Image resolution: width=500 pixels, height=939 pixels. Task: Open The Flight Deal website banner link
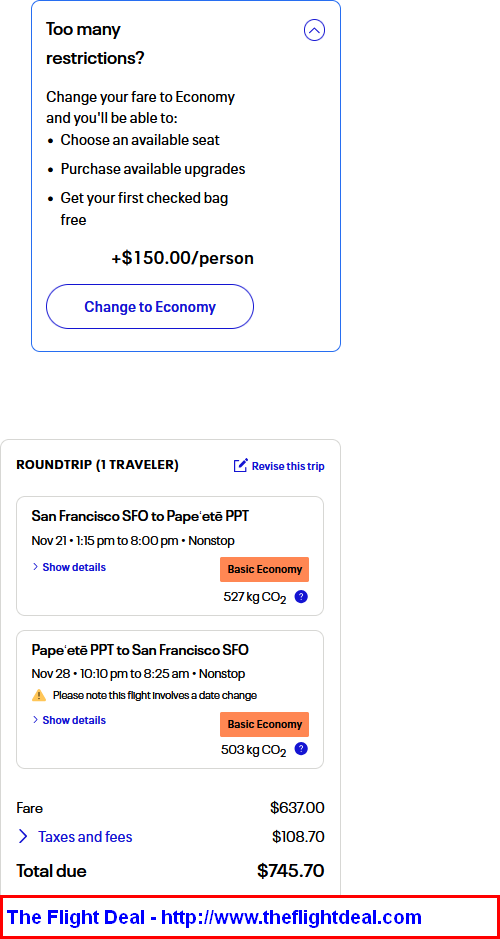[x=214, y=917]
